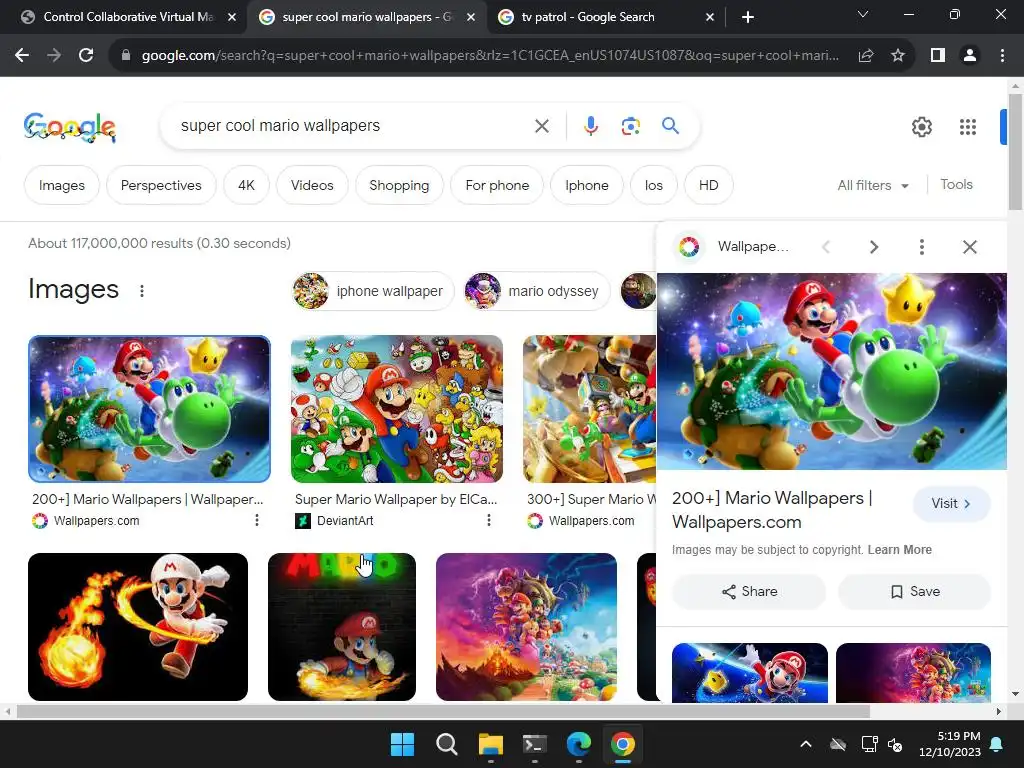Click the share page icon in address bar

pos(866,56)
